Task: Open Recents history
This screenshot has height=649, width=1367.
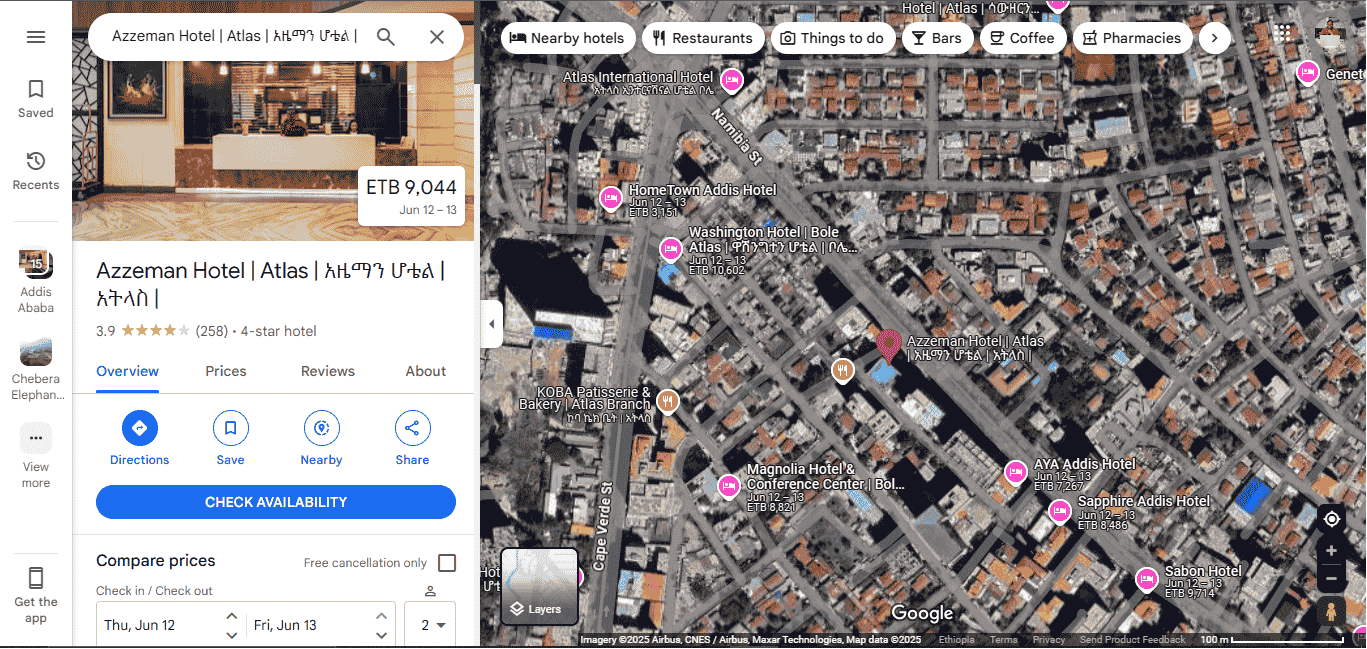Action: click(x=36, y=171)
